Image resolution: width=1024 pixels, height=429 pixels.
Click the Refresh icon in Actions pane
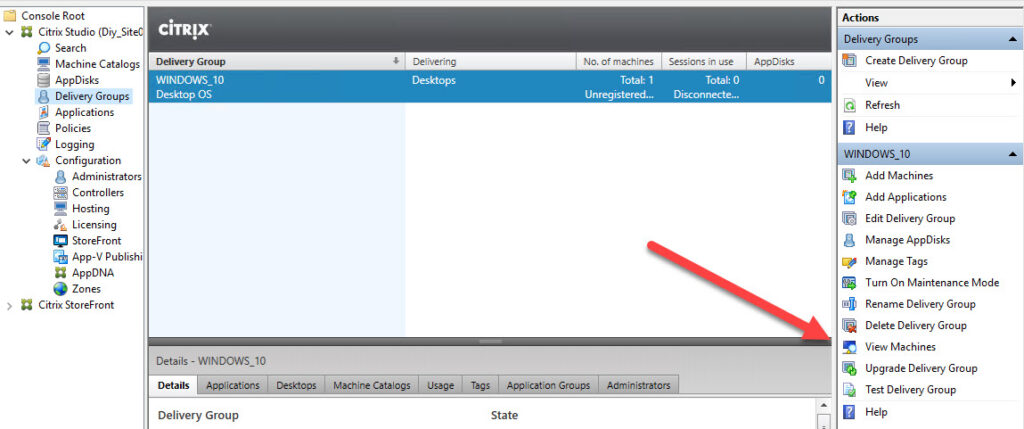point(850,105)
